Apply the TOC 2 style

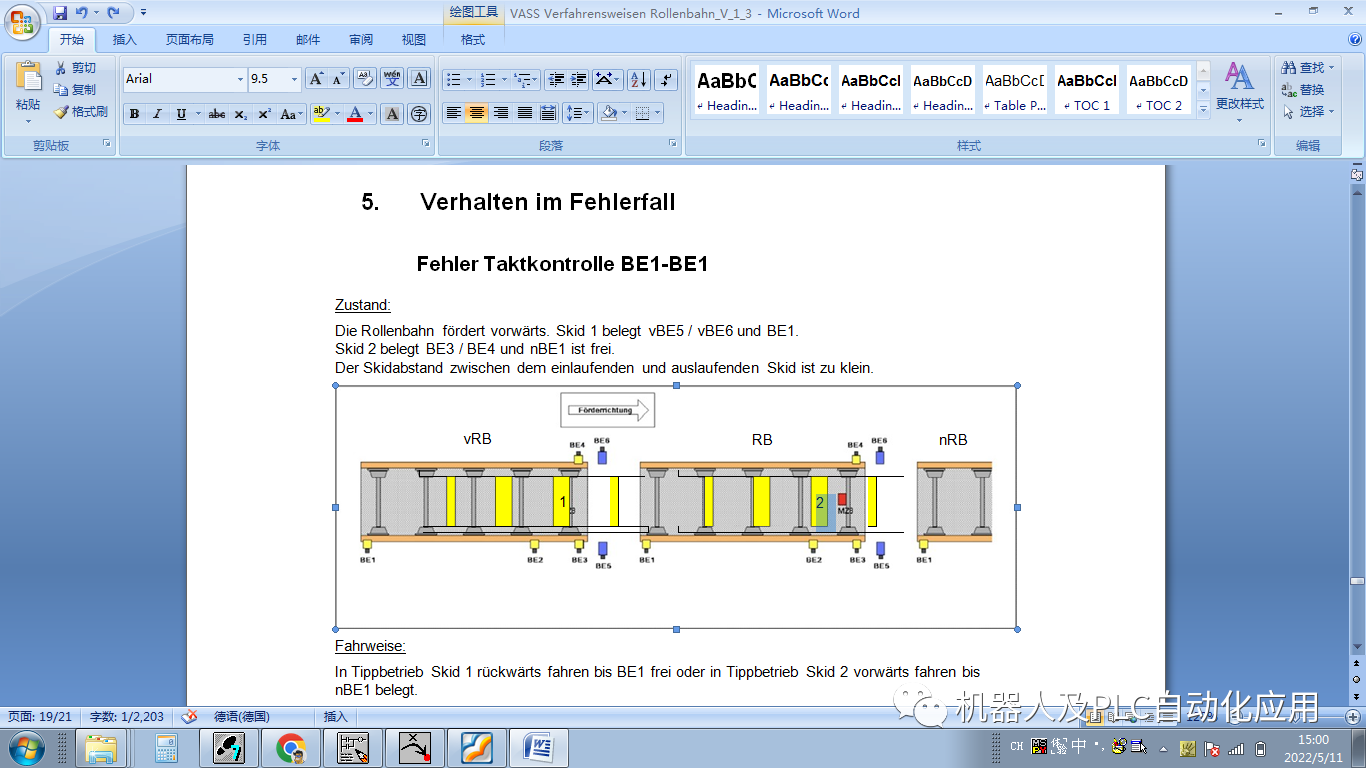(1159, 90)
